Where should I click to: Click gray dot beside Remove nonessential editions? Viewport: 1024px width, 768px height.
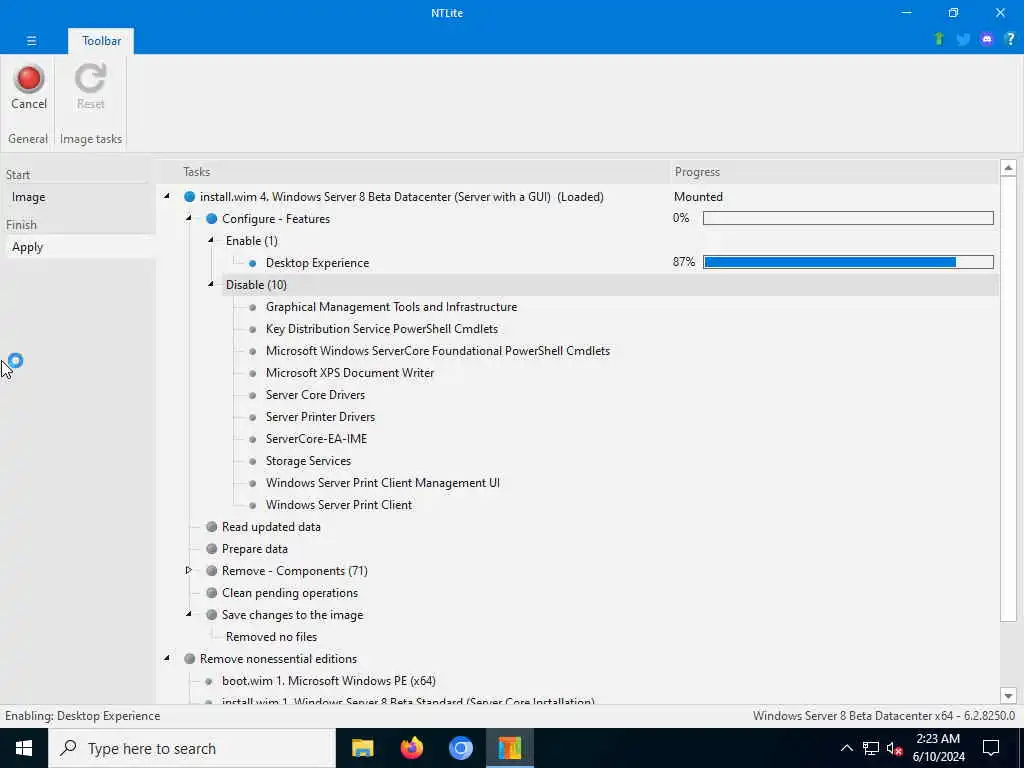[x=189, y=659]
